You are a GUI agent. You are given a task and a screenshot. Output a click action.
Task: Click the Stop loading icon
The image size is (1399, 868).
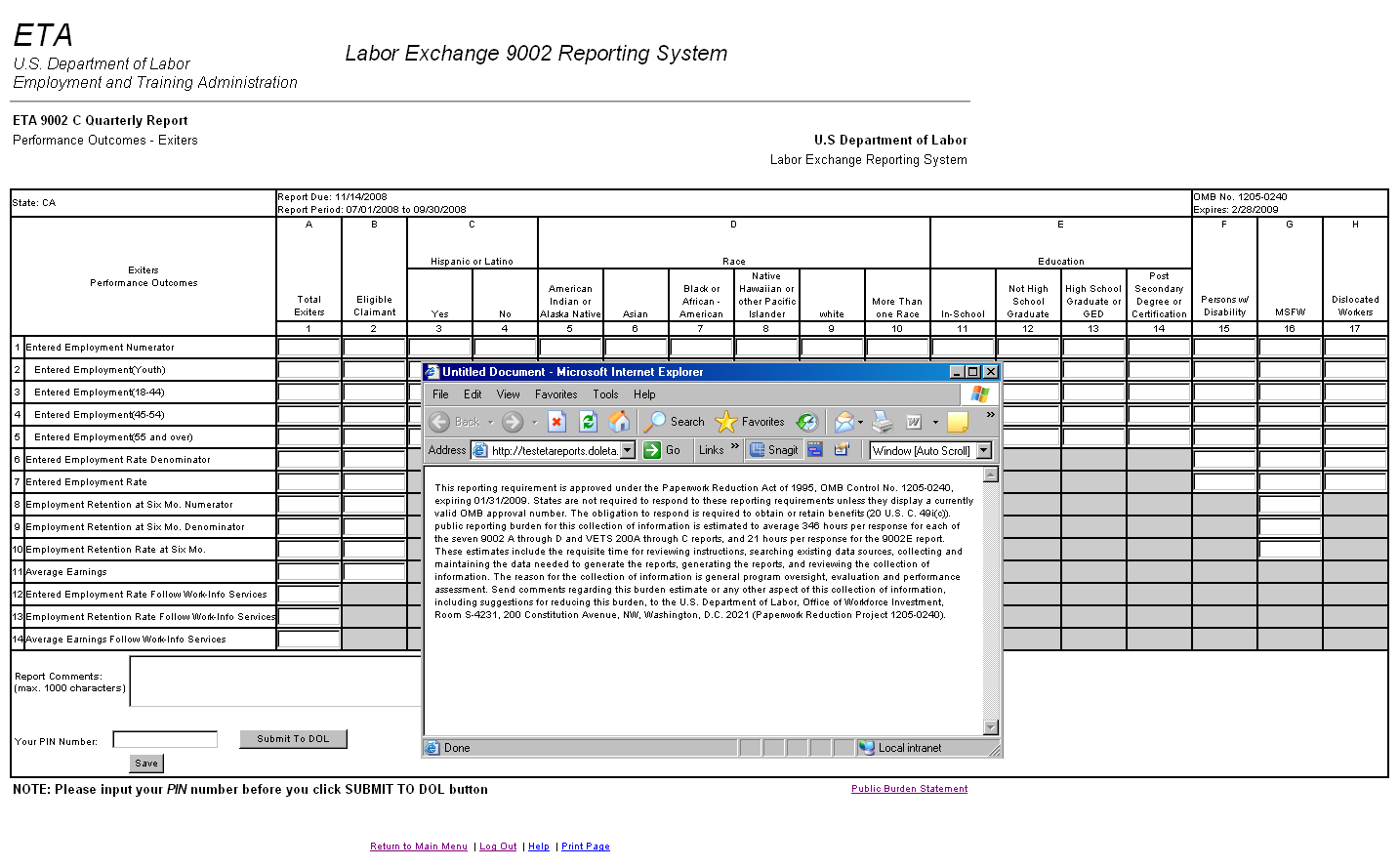click(x=556, y=422)
